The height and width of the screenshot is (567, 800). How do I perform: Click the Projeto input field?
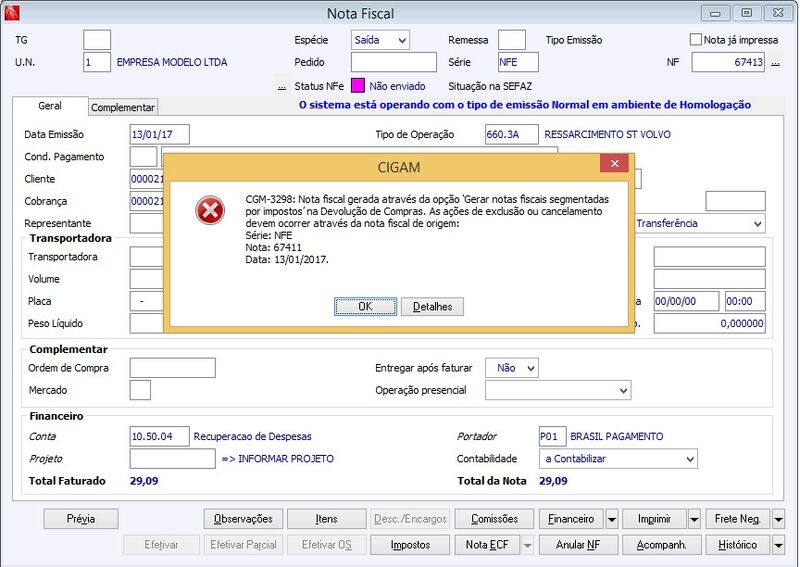point(172,459)
